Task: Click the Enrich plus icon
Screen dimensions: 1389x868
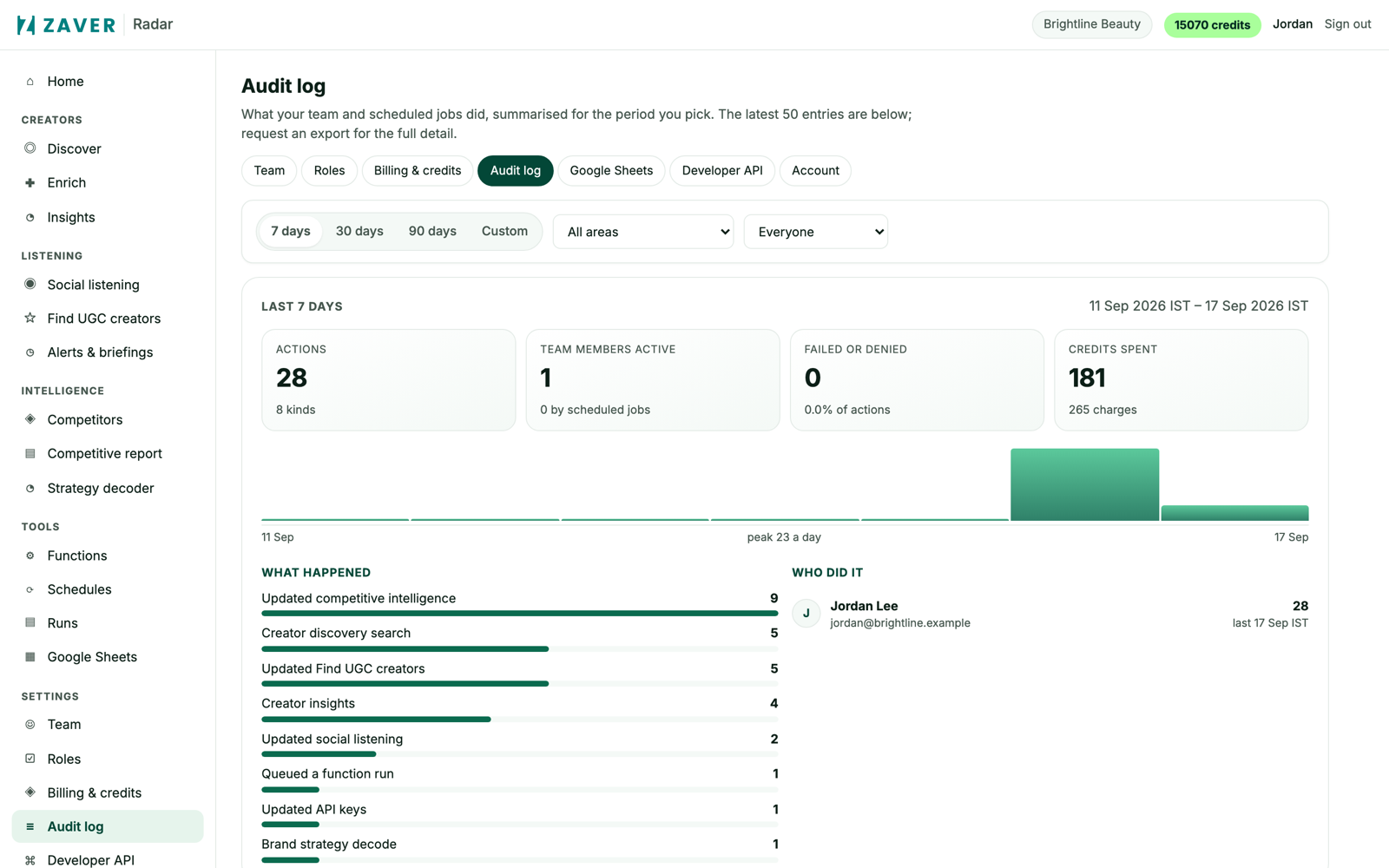Action: coord(30,182)
